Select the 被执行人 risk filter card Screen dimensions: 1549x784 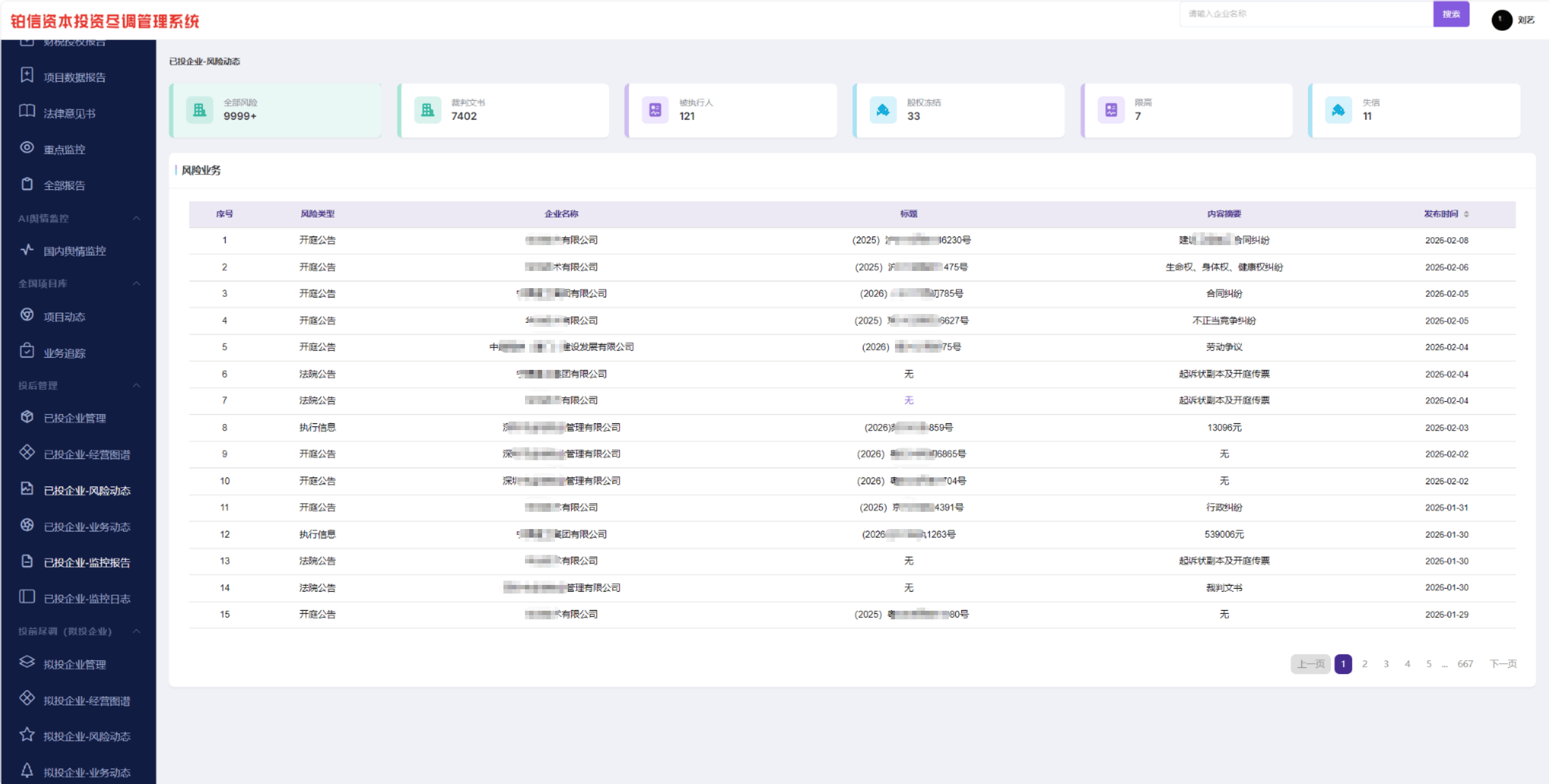730,111
